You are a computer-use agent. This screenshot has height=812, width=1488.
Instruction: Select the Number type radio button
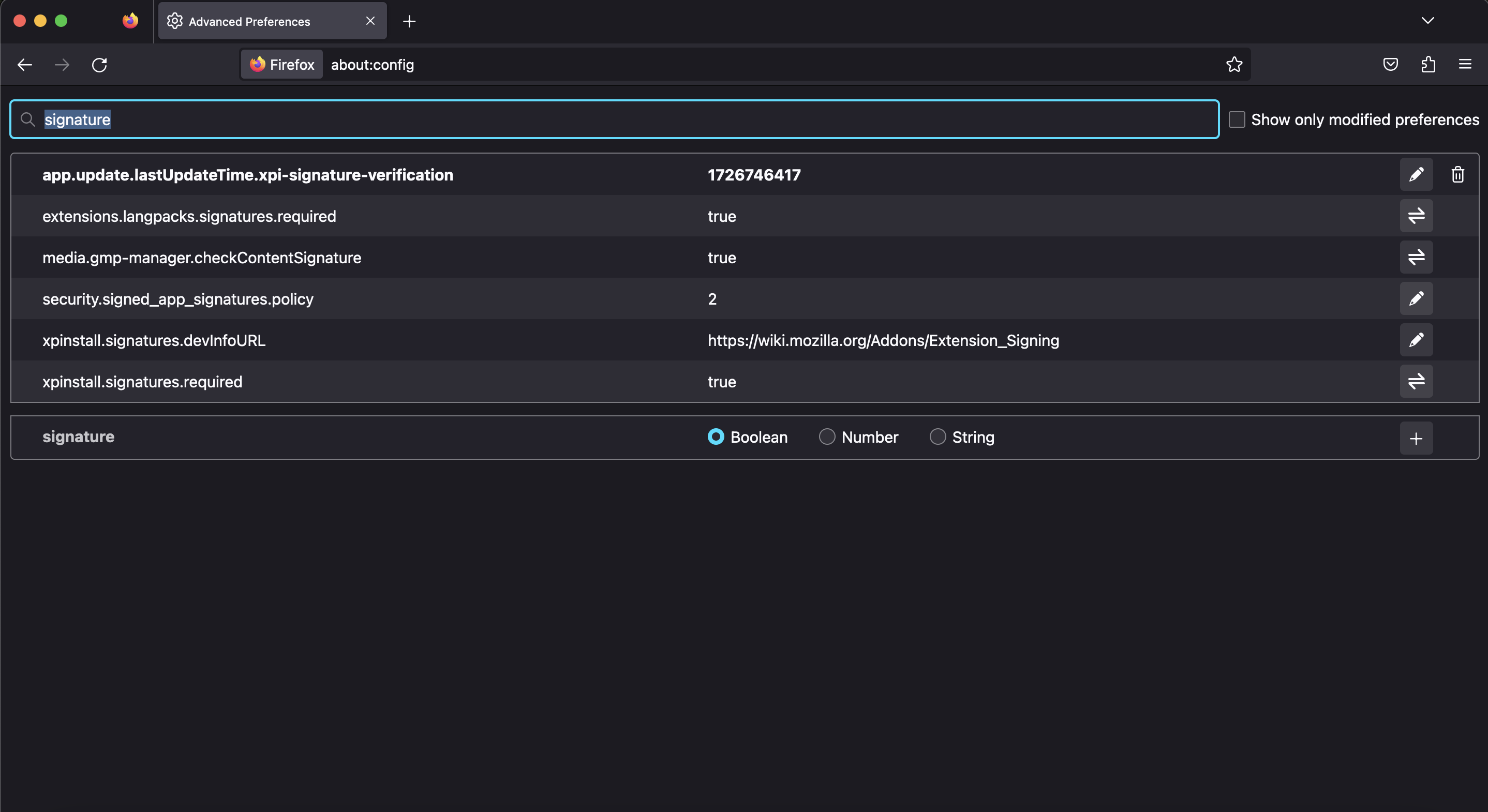tap(827, 437)
